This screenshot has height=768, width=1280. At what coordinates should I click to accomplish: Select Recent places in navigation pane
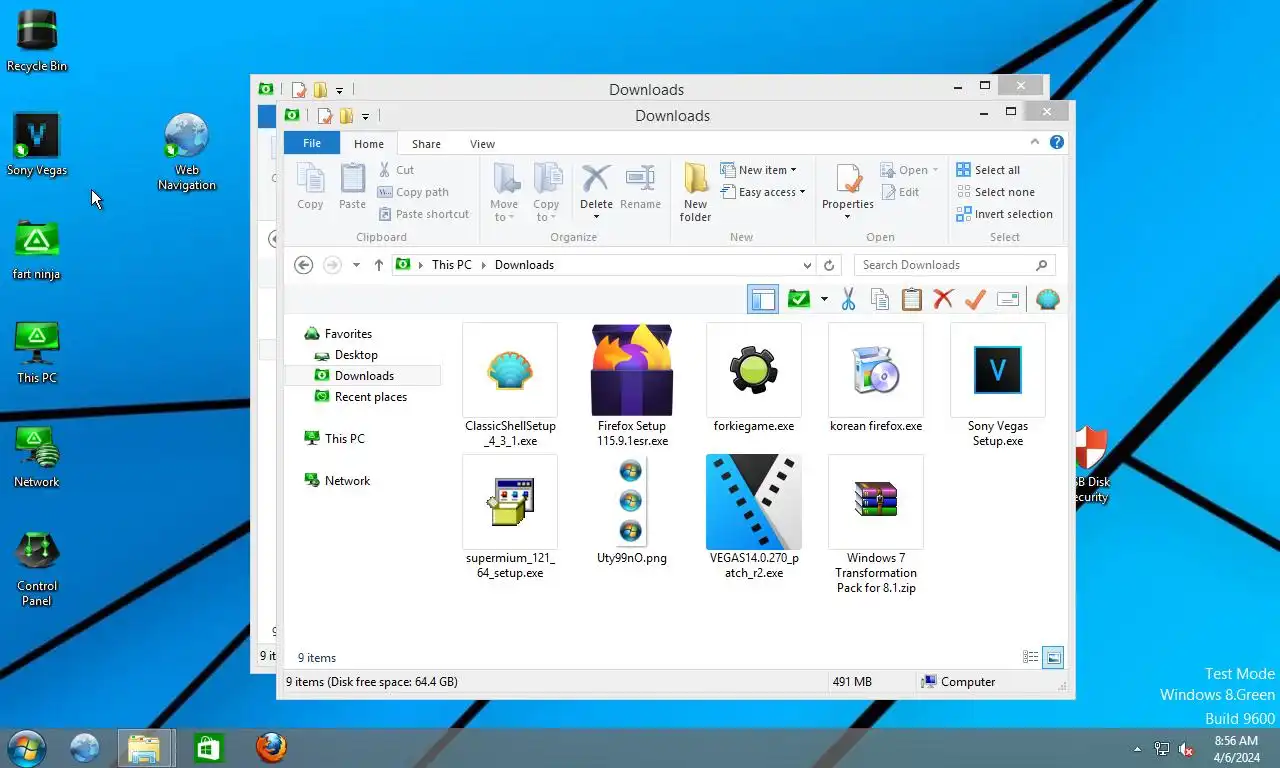click(370, 397)
